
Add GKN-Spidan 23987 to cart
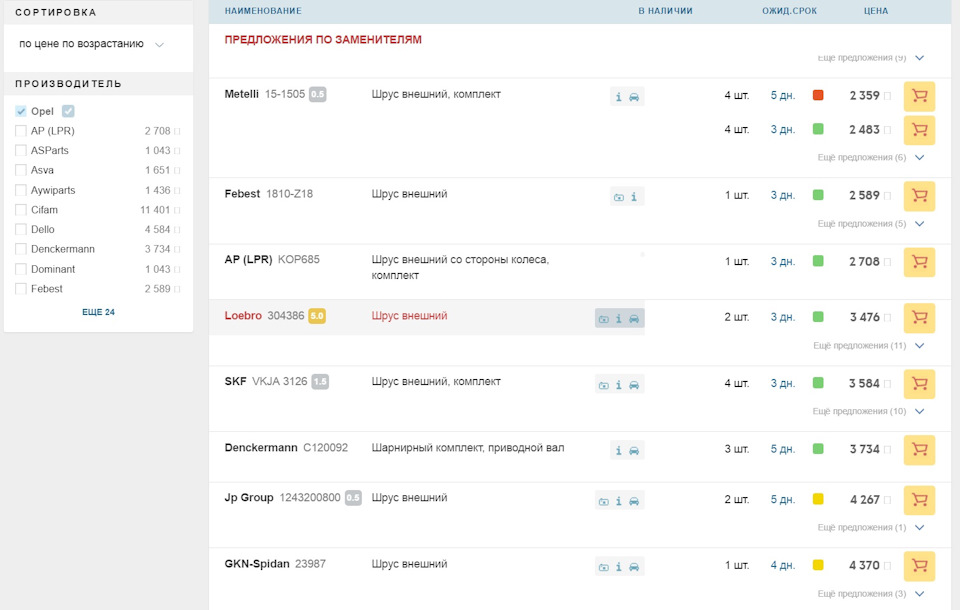(919, 565)
